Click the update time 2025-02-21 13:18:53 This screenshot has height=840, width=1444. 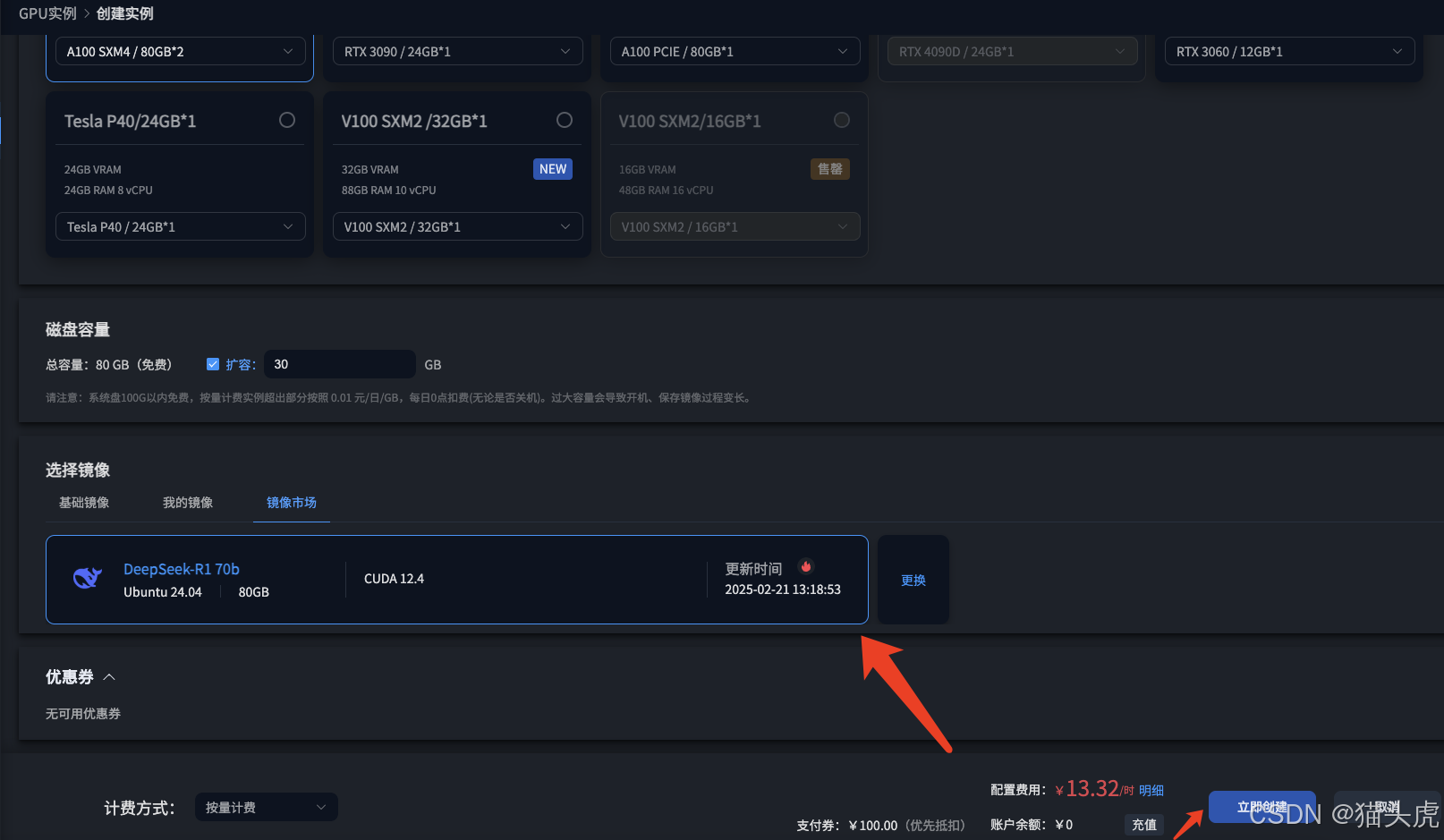pos(783,590)
